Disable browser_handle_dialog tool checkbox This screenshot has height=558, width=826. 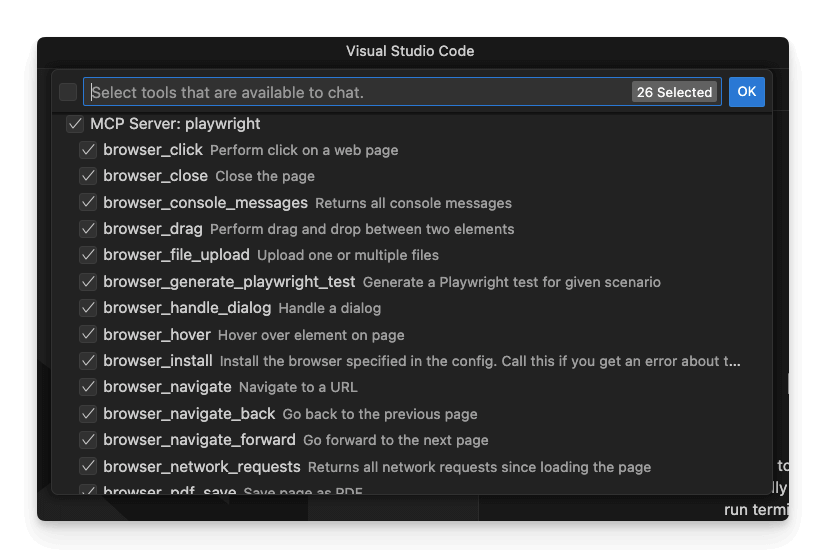88,308
